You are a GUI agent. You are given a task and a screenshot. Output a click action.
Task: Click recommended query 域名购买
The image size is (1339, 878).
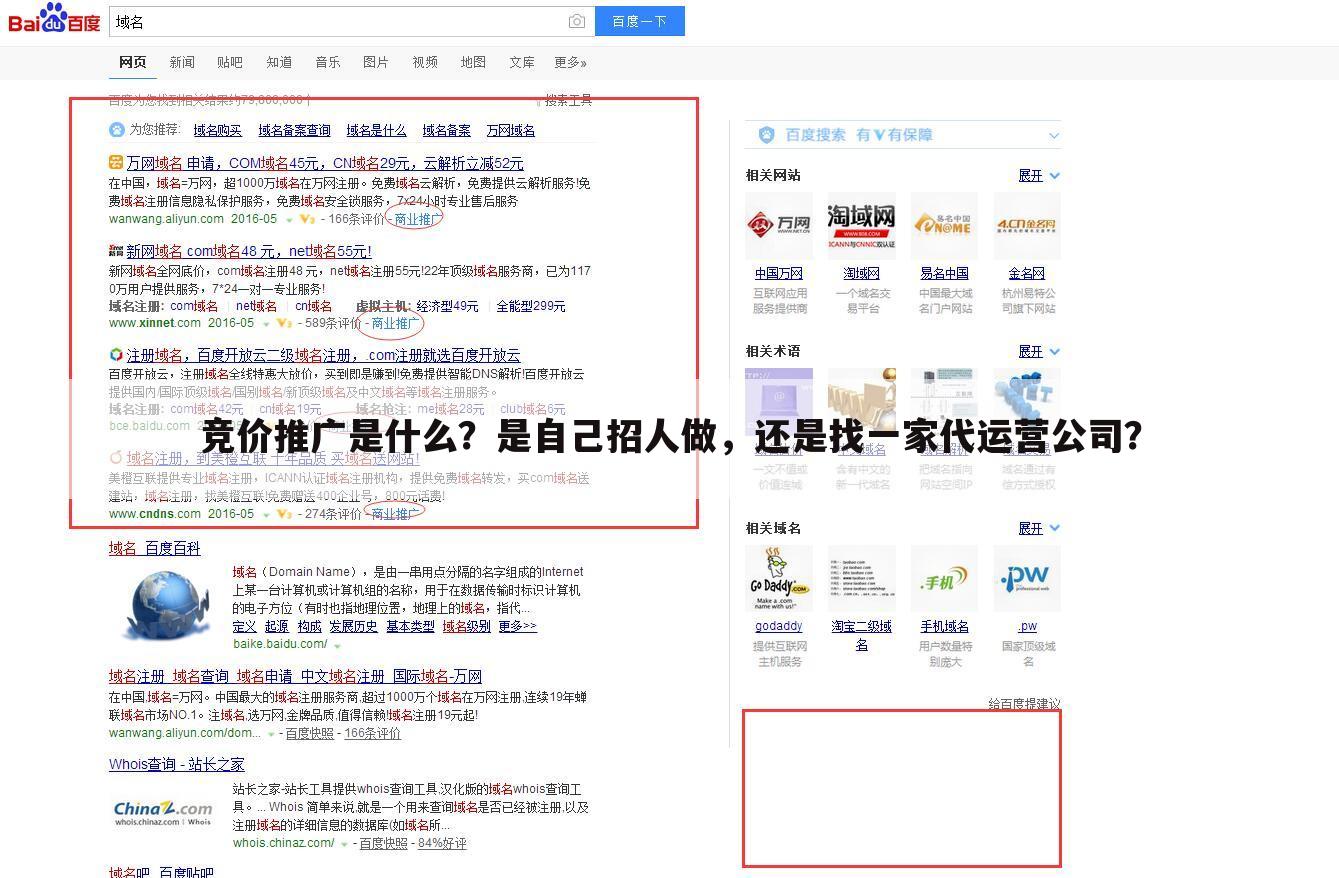(x=218, y=130)
